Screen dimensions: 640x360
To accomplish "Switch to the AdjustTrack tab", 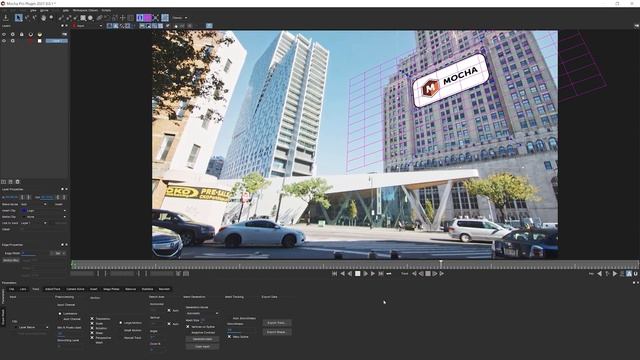I will (x=52, y=289).
